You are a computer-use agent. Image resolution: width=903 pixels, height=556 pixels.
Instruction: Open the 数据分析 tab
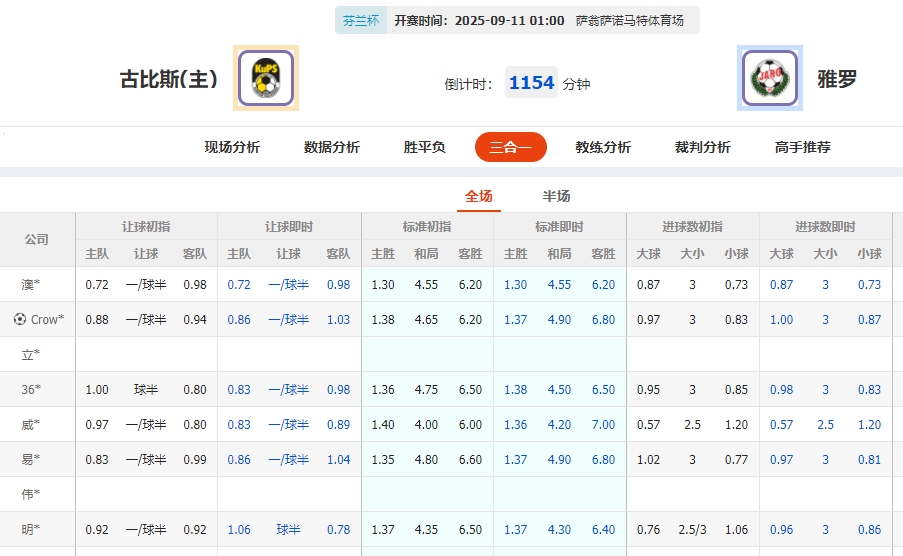tap(332, 147)
